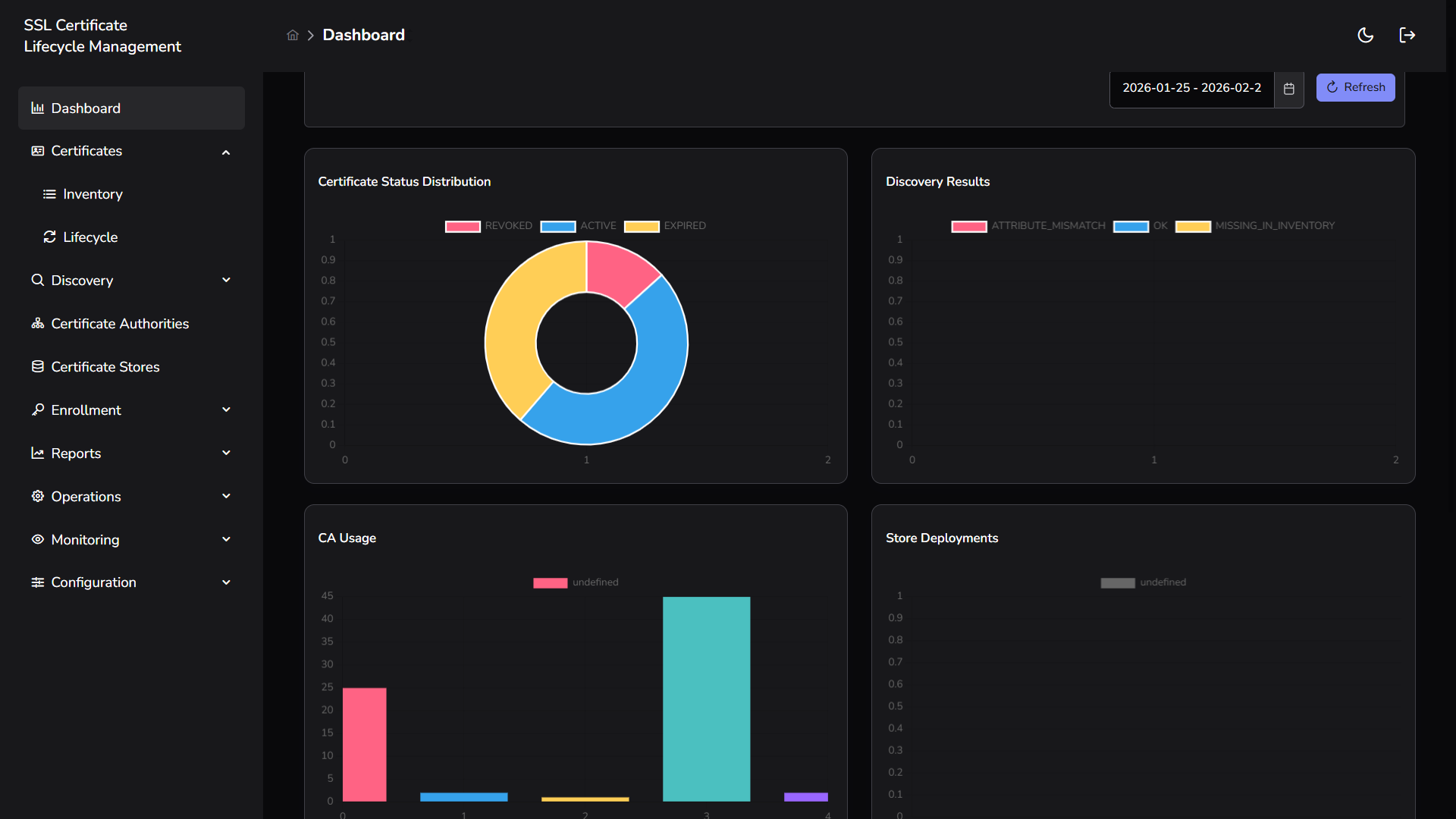Expand the Monitoring section
Image resolution: width=1456 pixels, height=819 pixels.
click(226, 539)
